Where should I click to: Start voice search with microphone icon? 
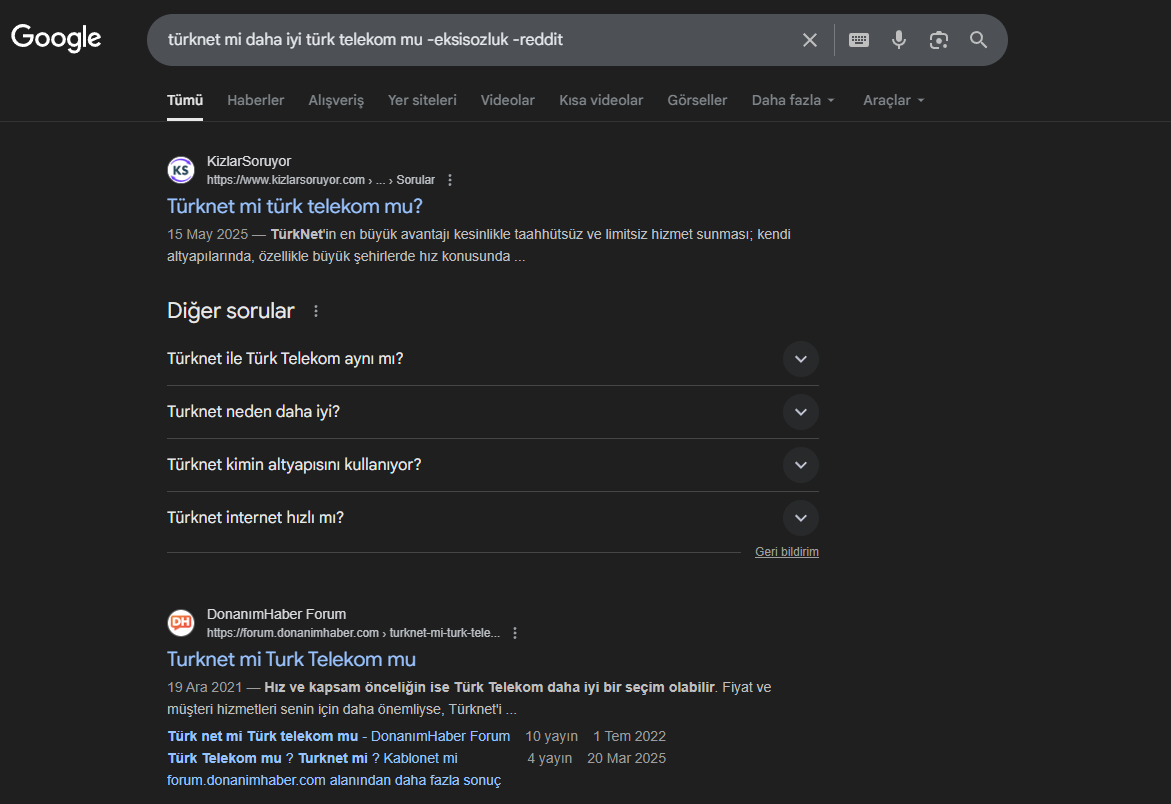pyautogui.click(x=899, y=40)
